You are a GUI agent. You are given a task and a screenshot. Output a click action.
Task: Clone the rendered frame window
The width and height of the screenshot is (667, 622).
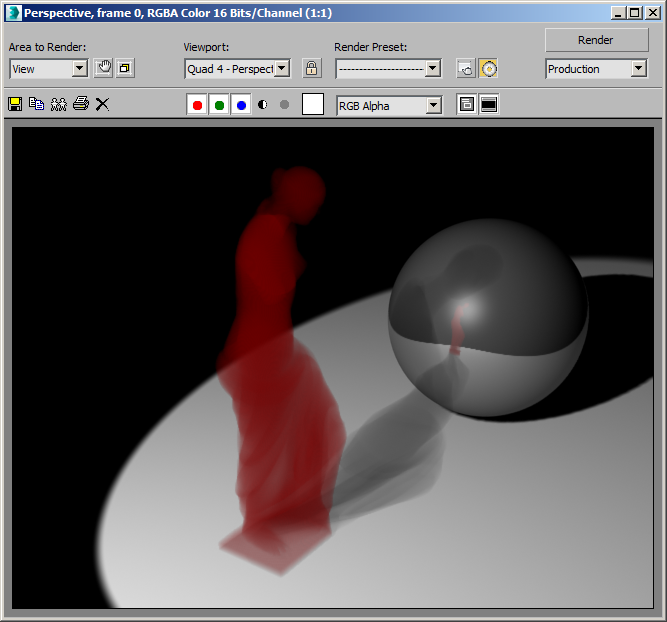59,104
